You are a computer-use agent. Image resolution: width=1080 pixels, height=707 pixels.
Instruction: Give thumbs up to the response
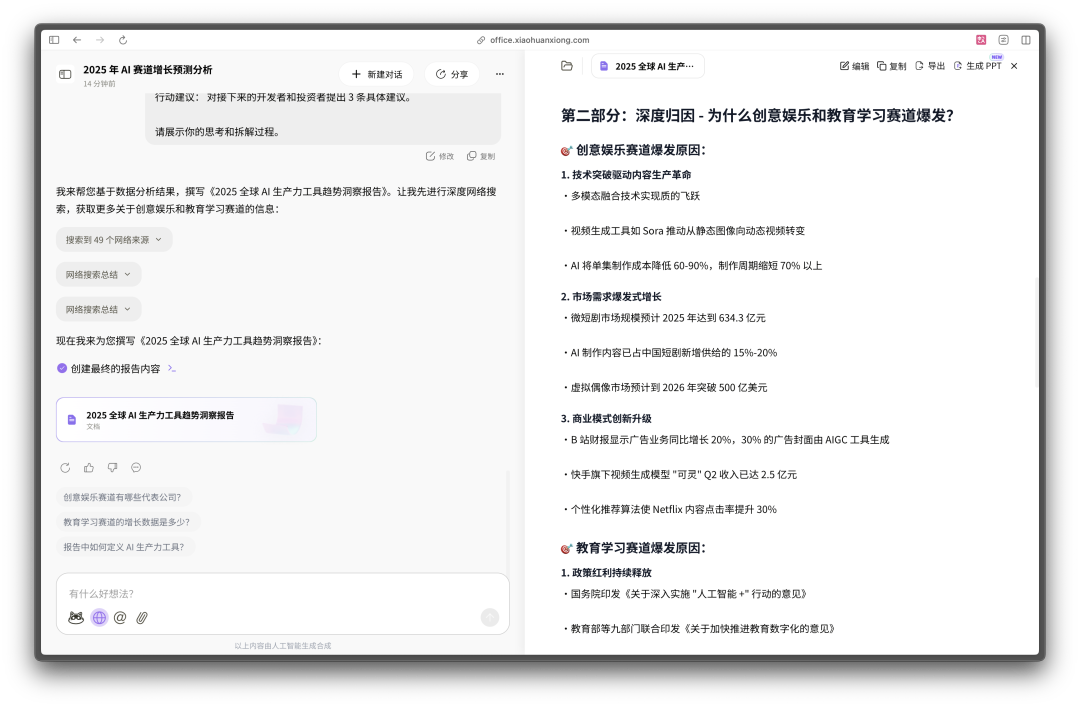tap(89, 468)
